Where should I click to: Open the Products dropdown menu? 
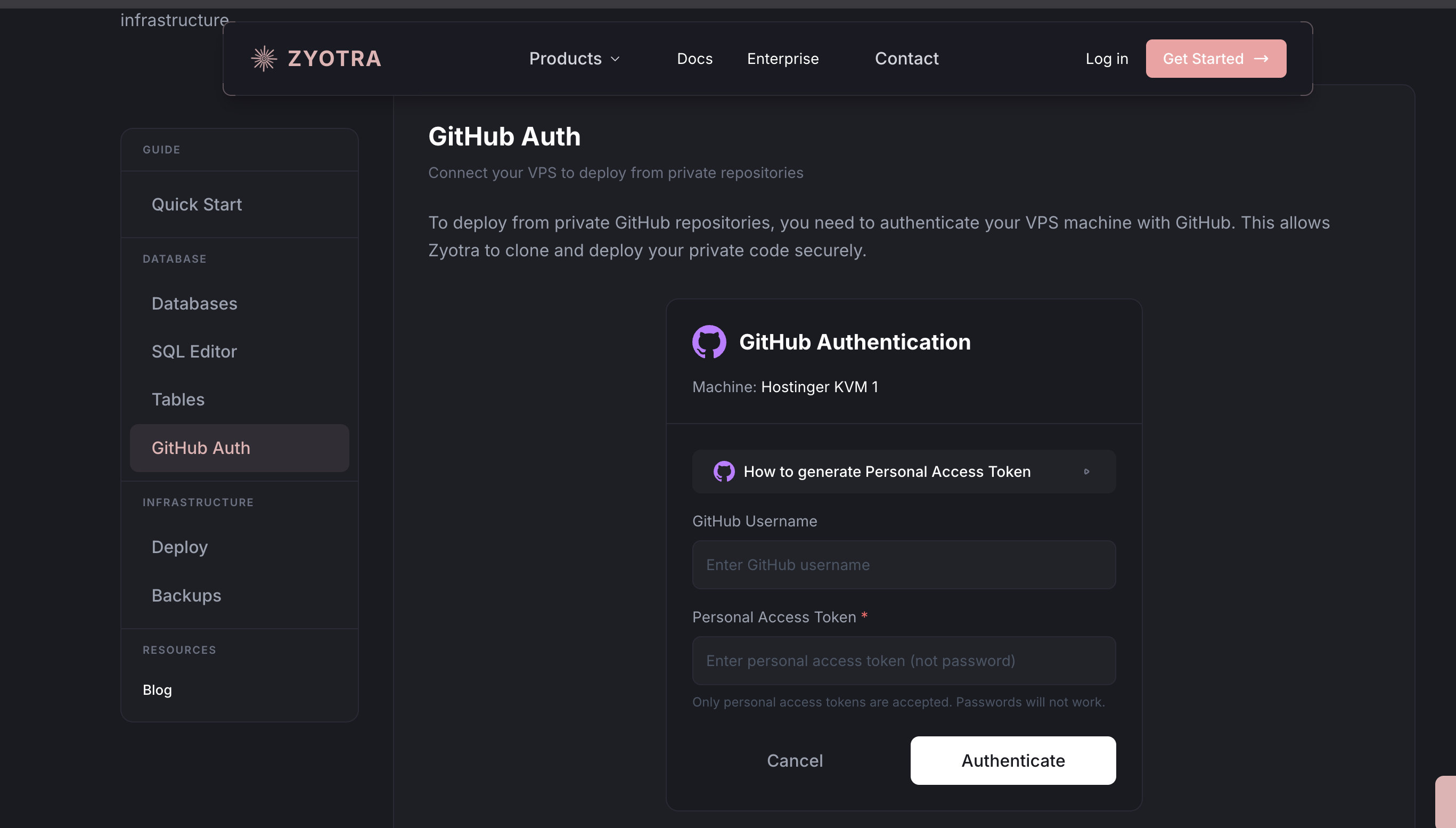574,59
